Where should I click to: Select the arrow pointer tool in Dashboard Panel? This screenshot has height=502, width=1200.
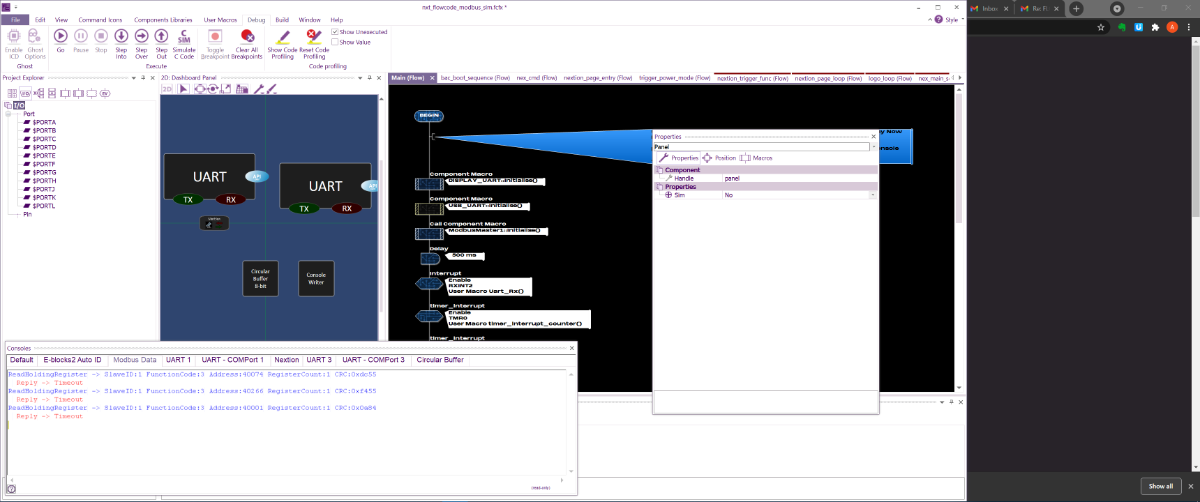point(184,90)
